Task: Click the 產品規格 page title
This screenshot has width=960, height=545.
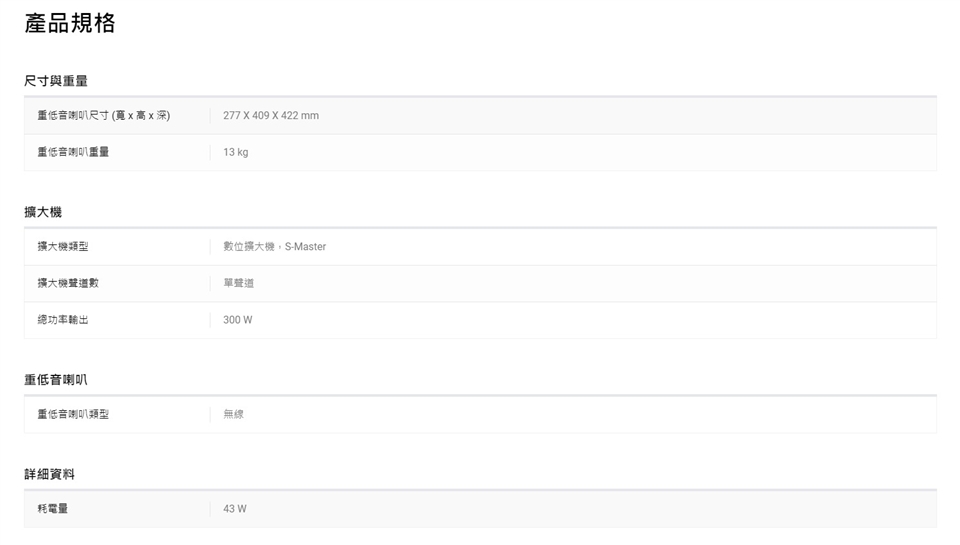Action: (70, 24)
